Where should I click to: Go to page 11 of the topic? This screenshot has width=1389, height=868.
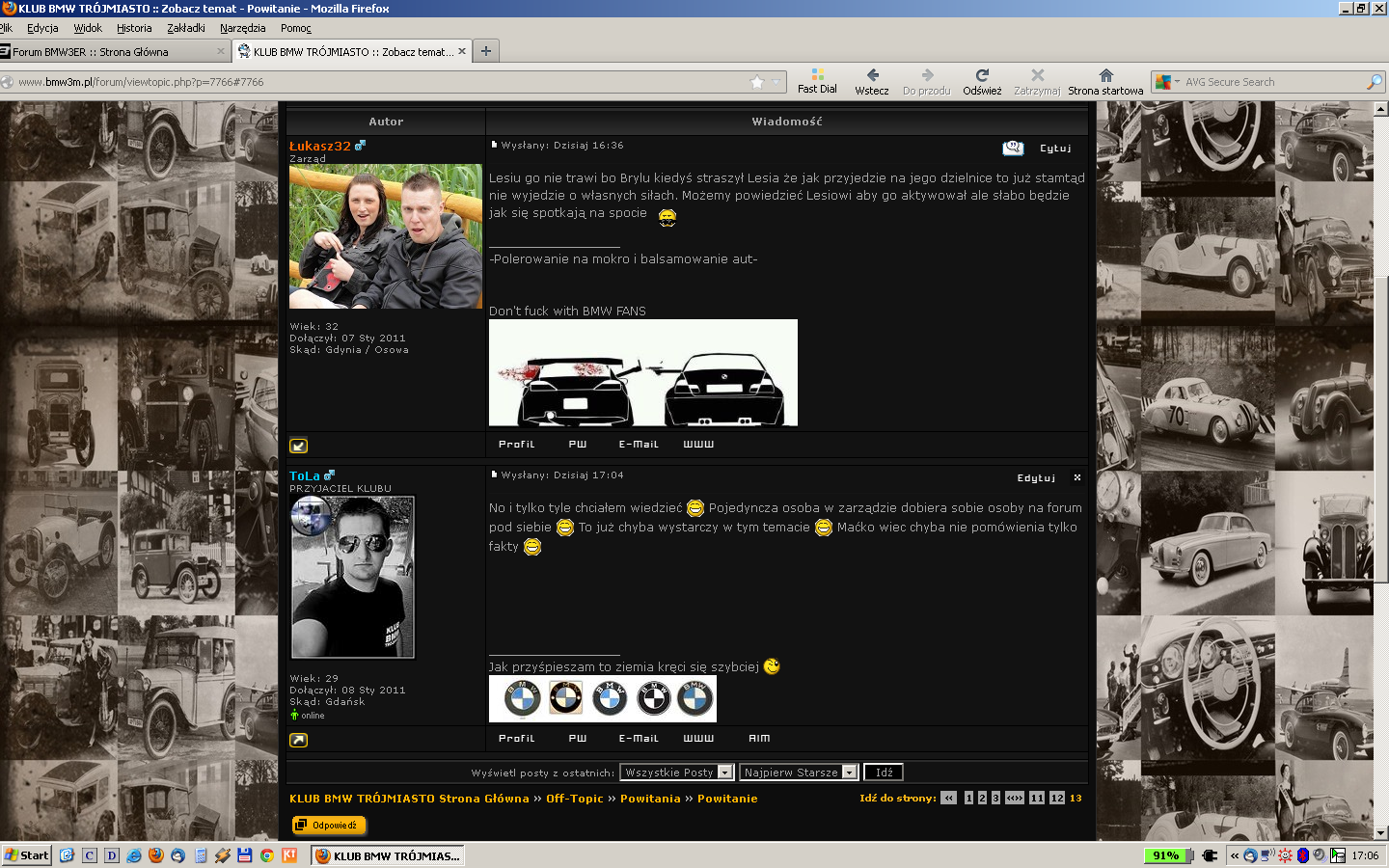pyautogui.click(x=1037, y=798)
